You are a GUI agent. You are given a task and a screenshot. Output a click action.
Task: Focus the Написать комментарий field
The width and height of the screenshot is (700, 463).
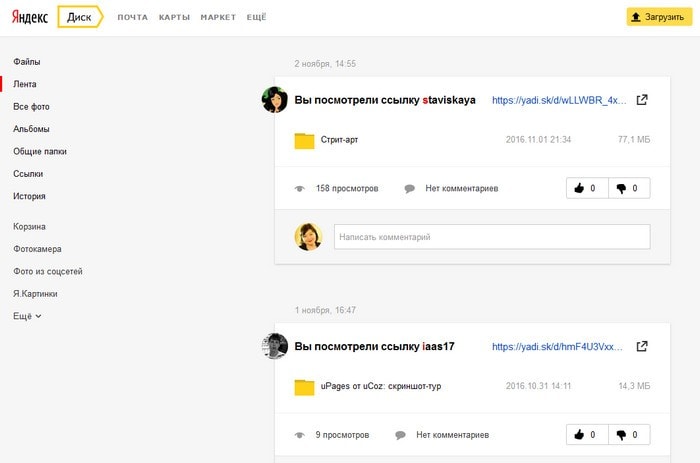[x=492, y=237]
